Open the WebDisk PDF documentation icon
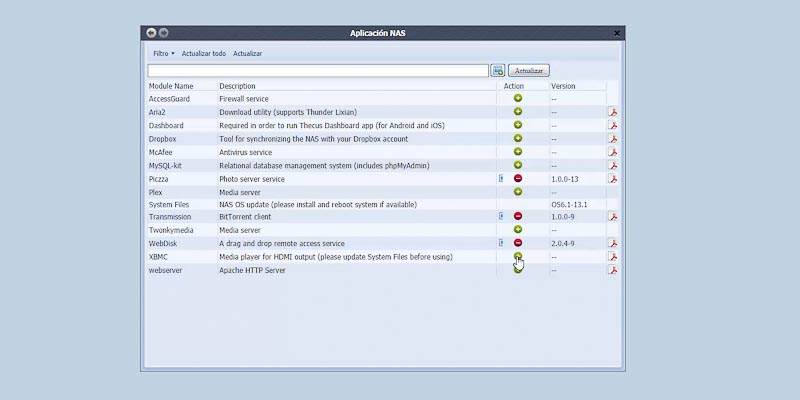This screenshot has height=400, width=800. (613, 243)
